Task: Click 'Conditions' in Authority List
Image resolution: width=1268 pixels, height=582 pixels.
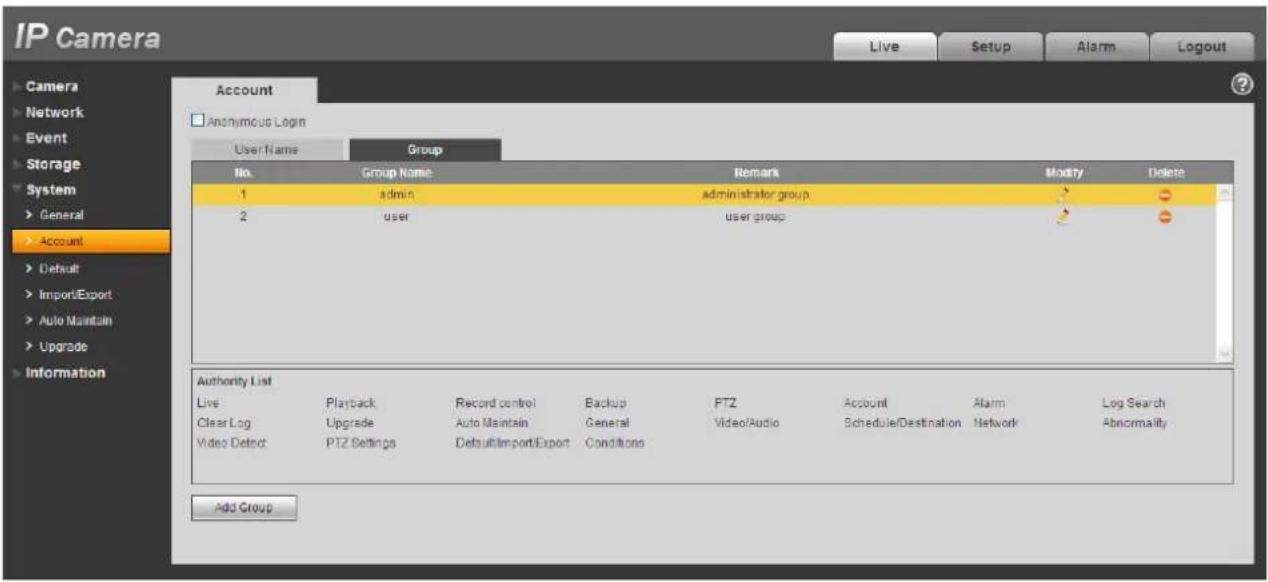Action: point(615,442)
